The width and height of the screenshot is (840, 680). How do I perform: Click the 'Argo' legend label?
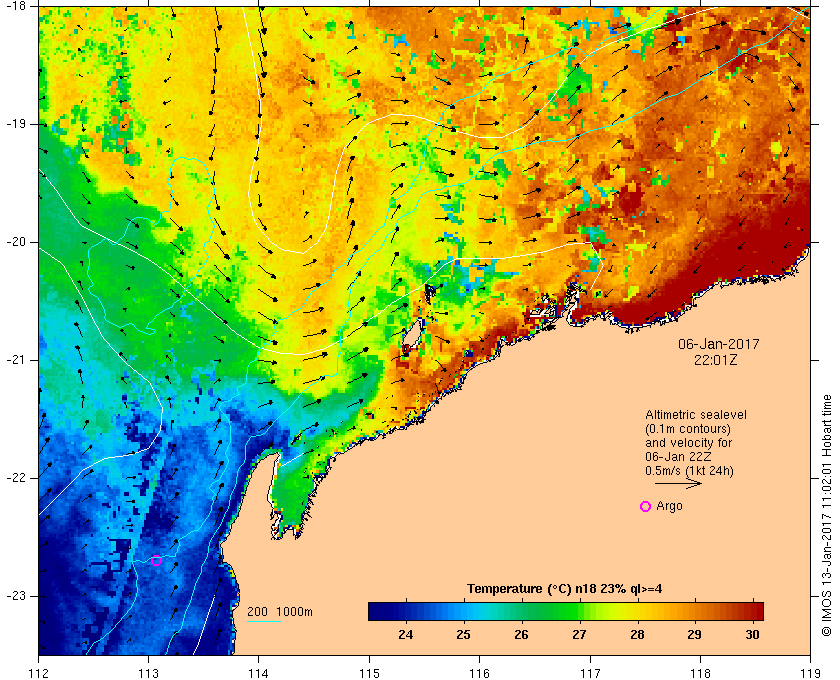[670, 506]
